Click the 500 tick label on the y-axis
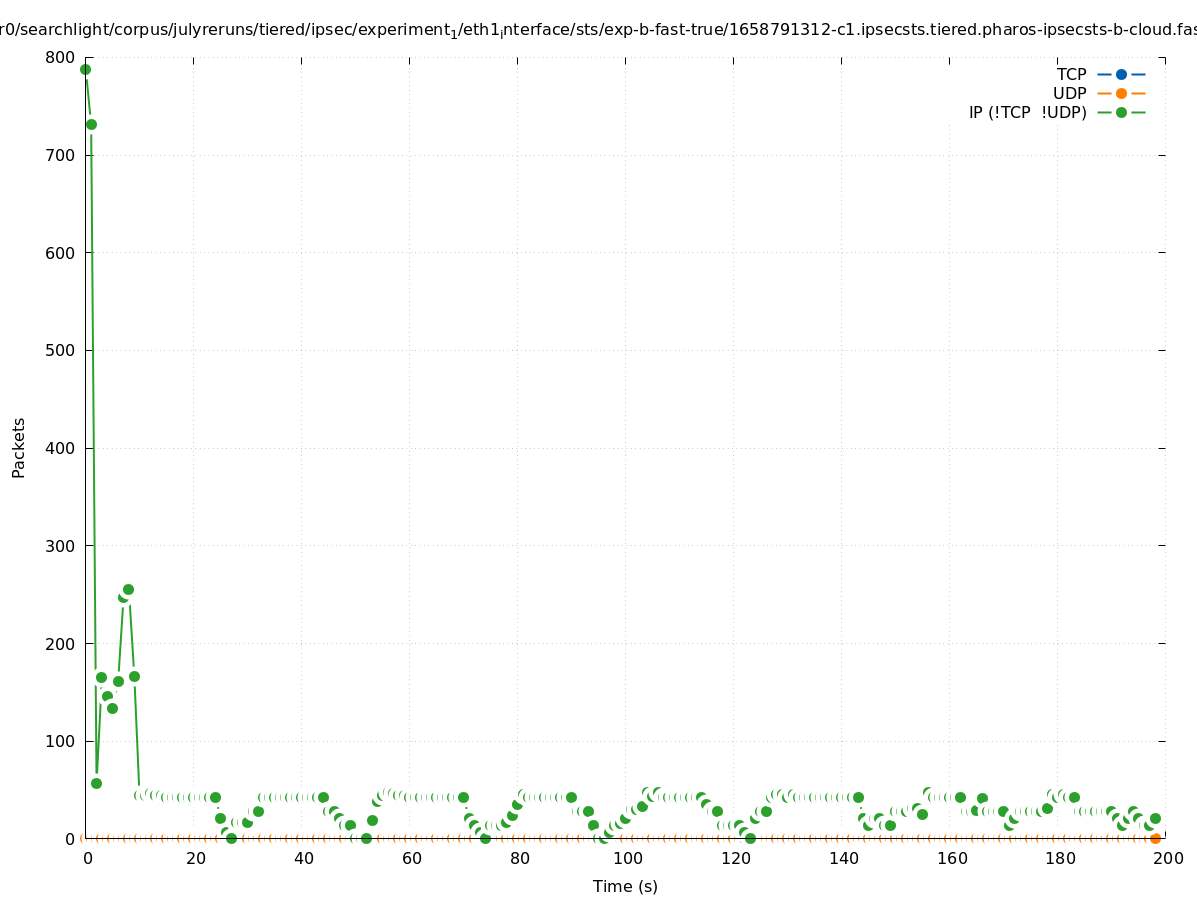Viewport: 1197px width, 900px height. coord(60,350)
